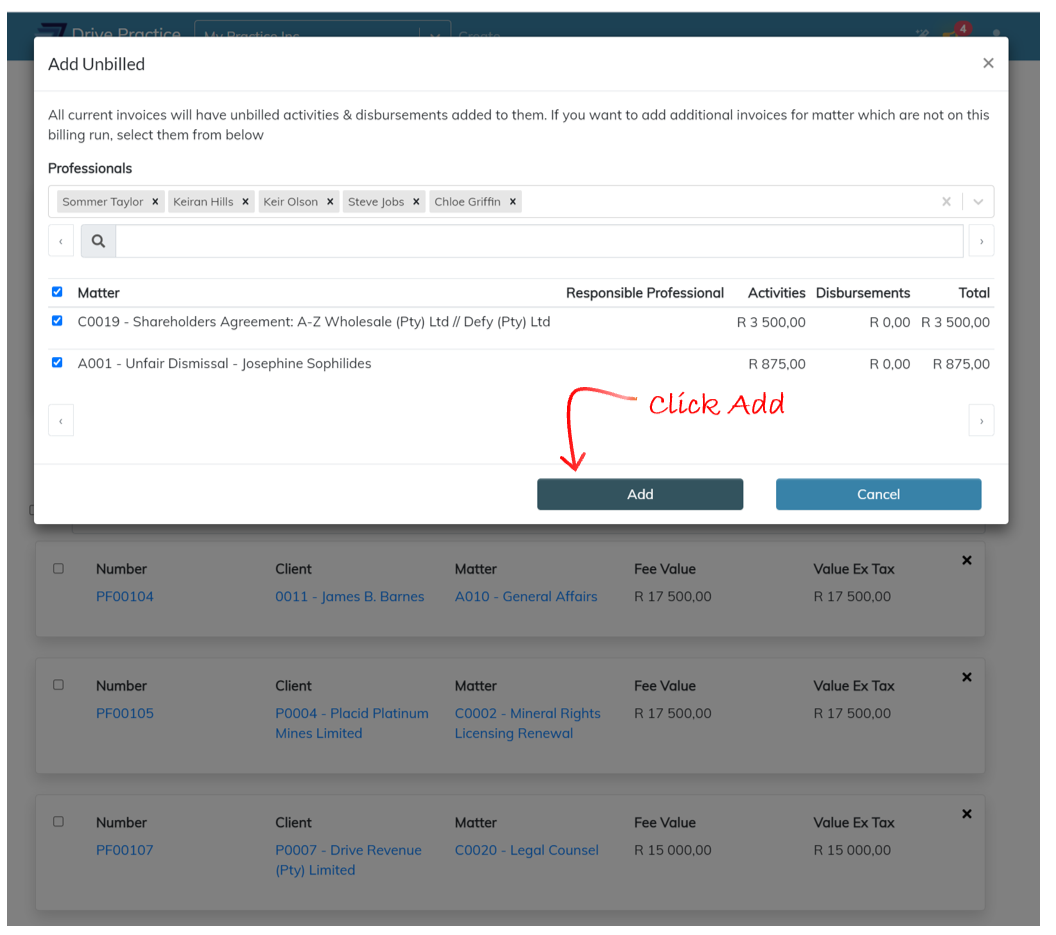Remove Steve Jobs tag from Professionals
This screenshot has width=1056, height=935.
[416, 202]
